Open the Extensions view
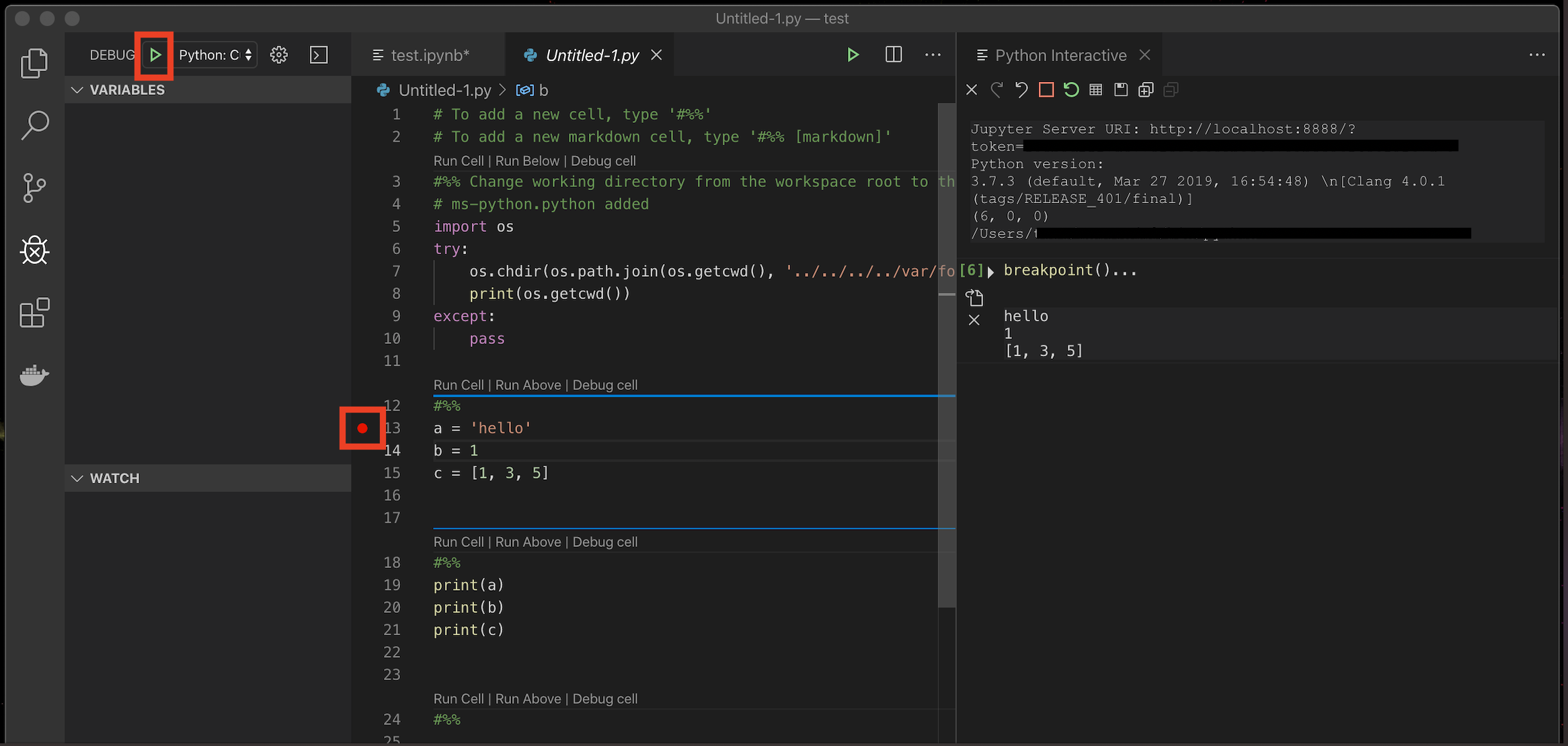 pyautogui.click(x=34, y=313)
